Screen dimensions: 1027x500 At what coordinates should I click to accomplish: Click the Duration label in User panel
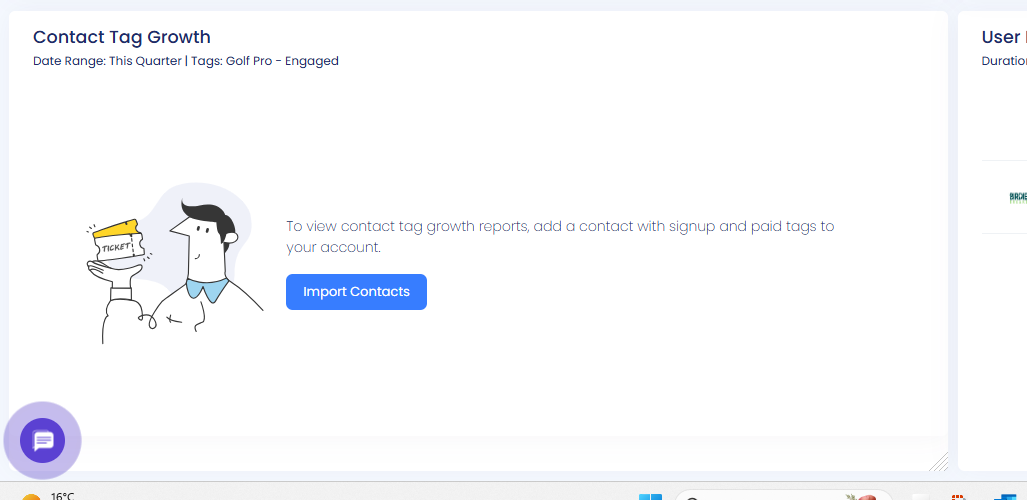click(1004, 61)
